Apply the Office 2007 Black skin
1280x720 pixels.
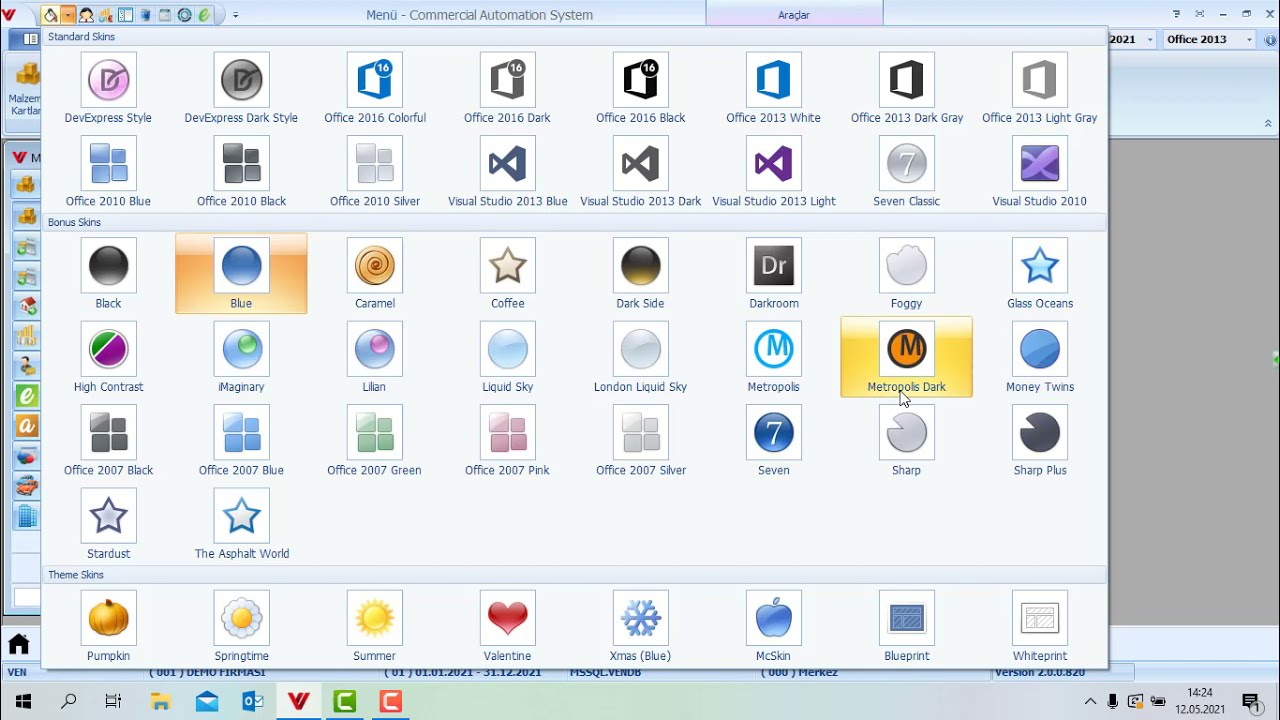click(108, 440)
